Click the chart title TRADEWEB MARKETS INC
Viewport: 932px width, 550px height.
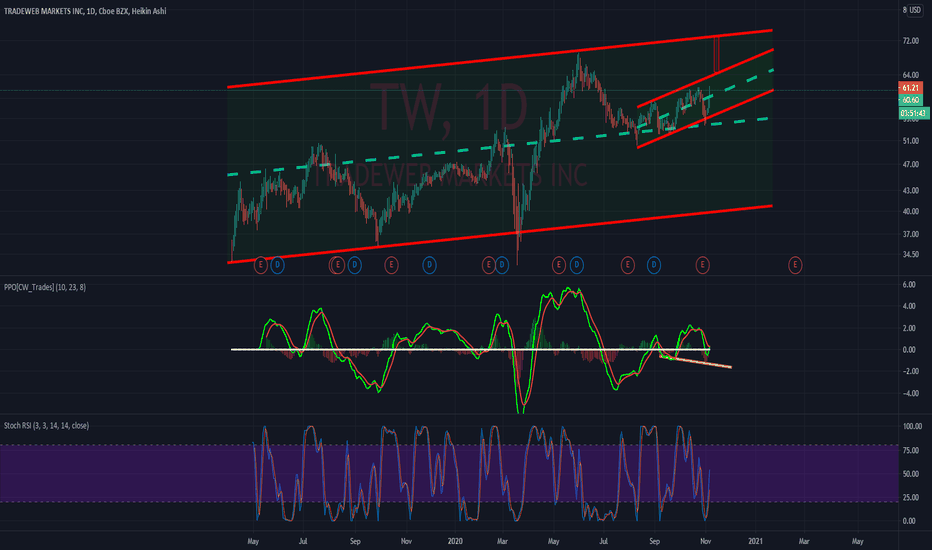point(43,11)
